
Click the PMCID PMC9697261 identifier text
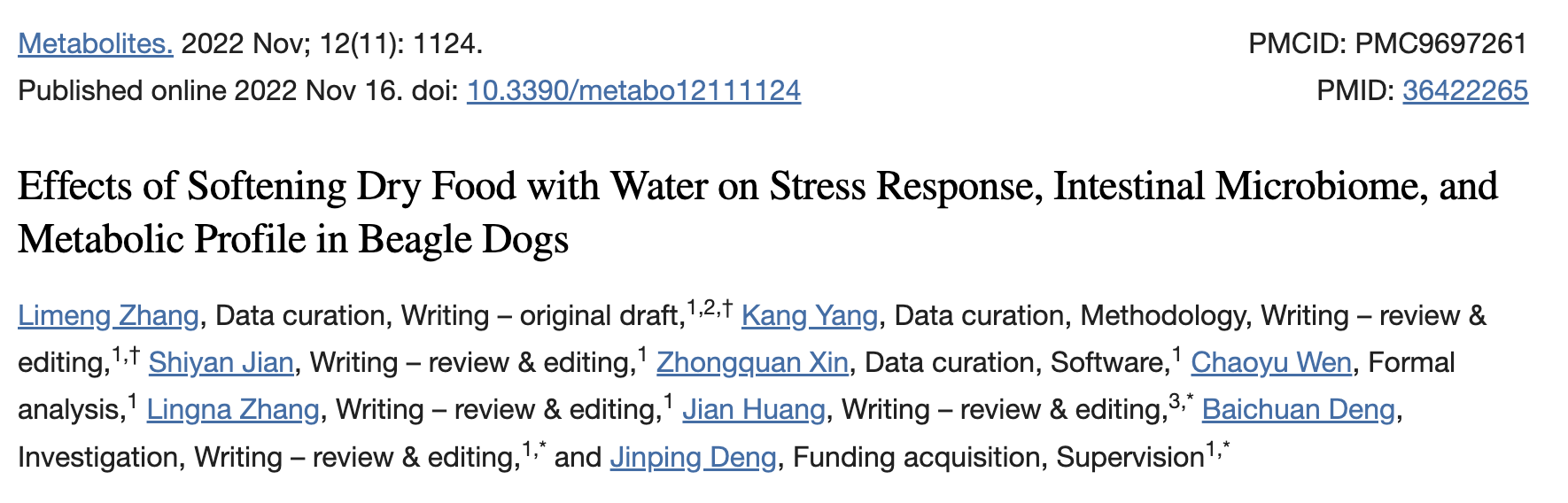[x=1387, y=43]
